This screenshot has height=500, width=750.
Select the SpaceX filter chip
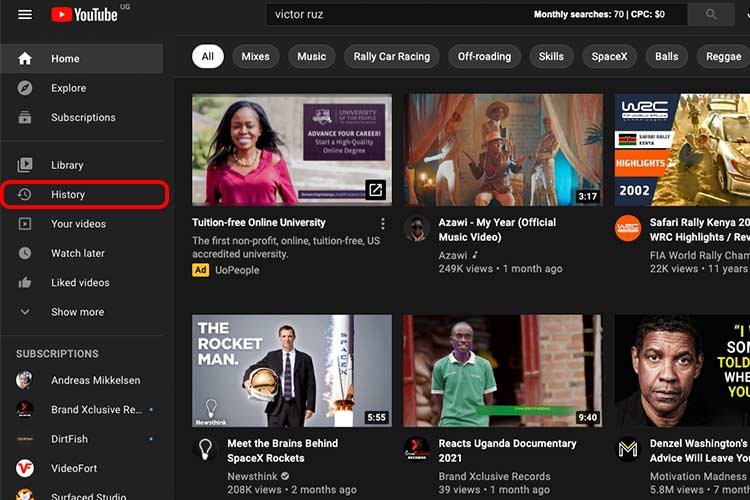click(x=609, y=56)
